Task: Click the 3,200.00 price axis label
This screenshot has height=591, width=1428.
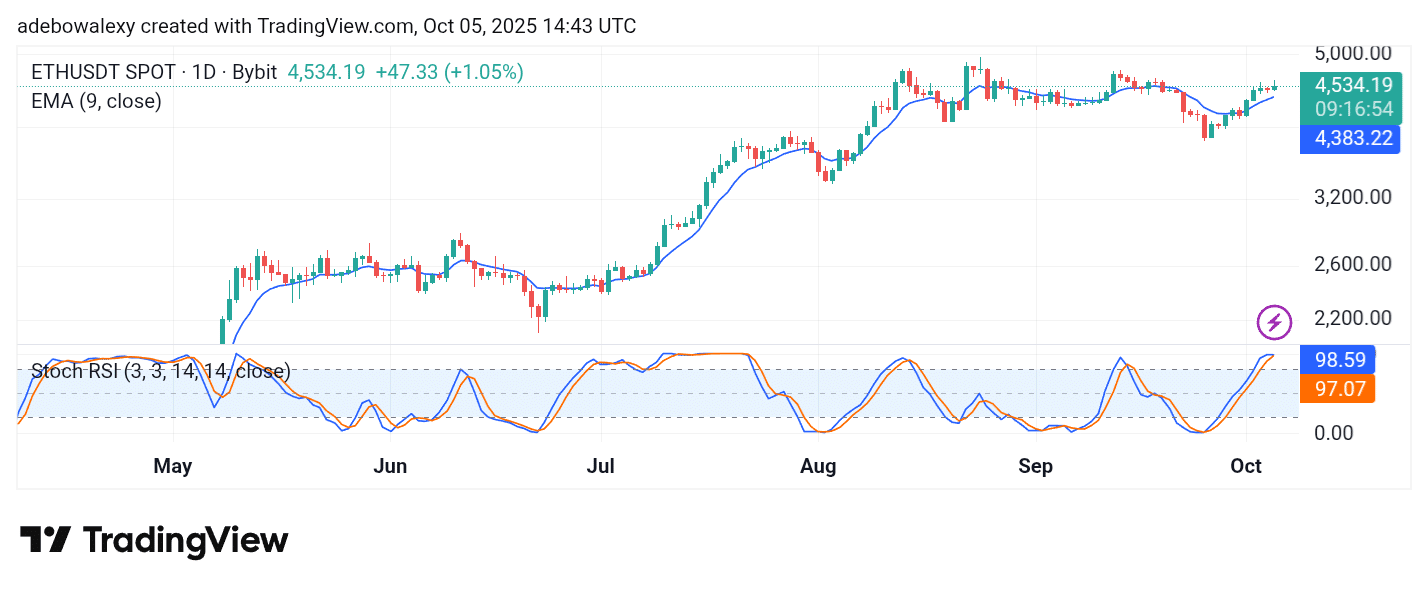Action: tap(1352, 197)
